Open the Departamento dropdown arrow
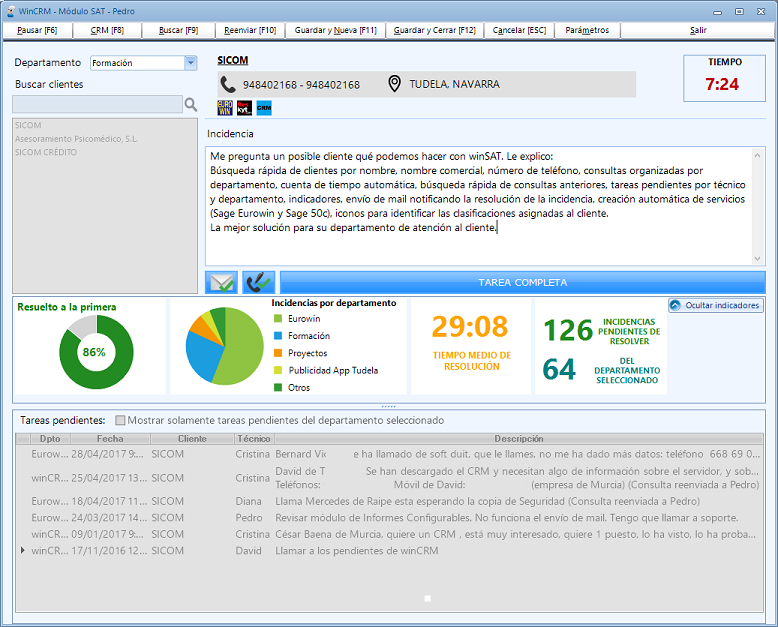 coord(191,63)
